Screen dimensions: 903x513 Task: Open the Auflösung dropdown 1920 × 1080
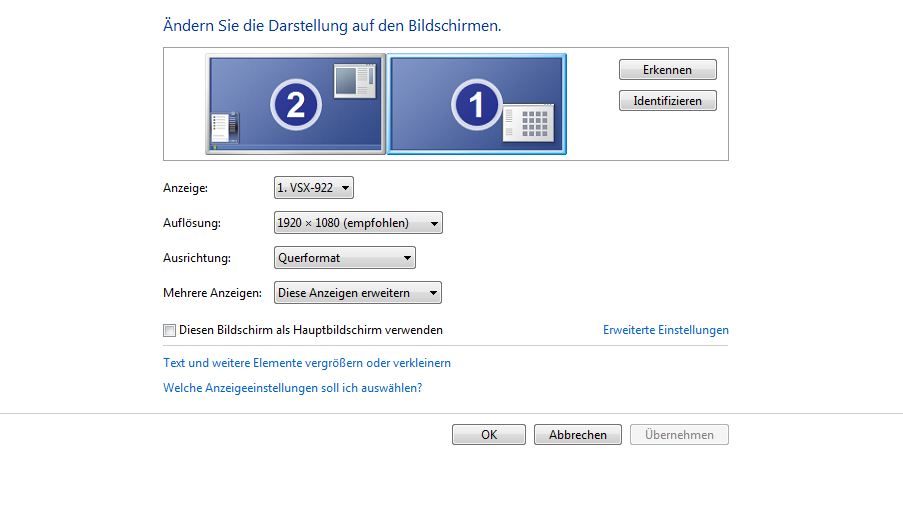(358, 223)
